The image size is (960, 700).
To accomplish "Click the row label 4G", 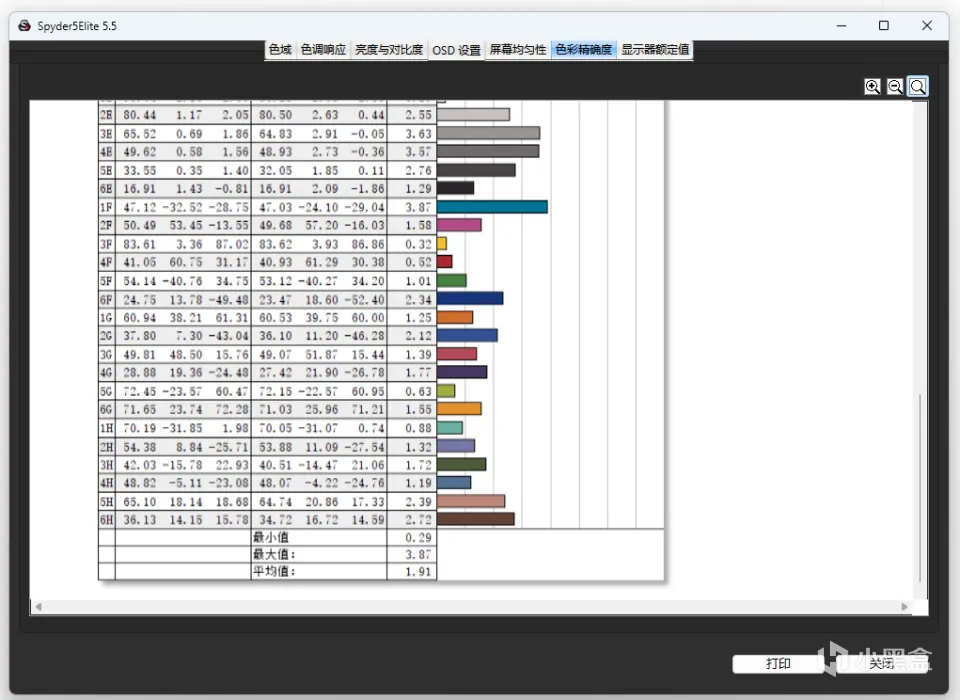I will coord(107,373).
